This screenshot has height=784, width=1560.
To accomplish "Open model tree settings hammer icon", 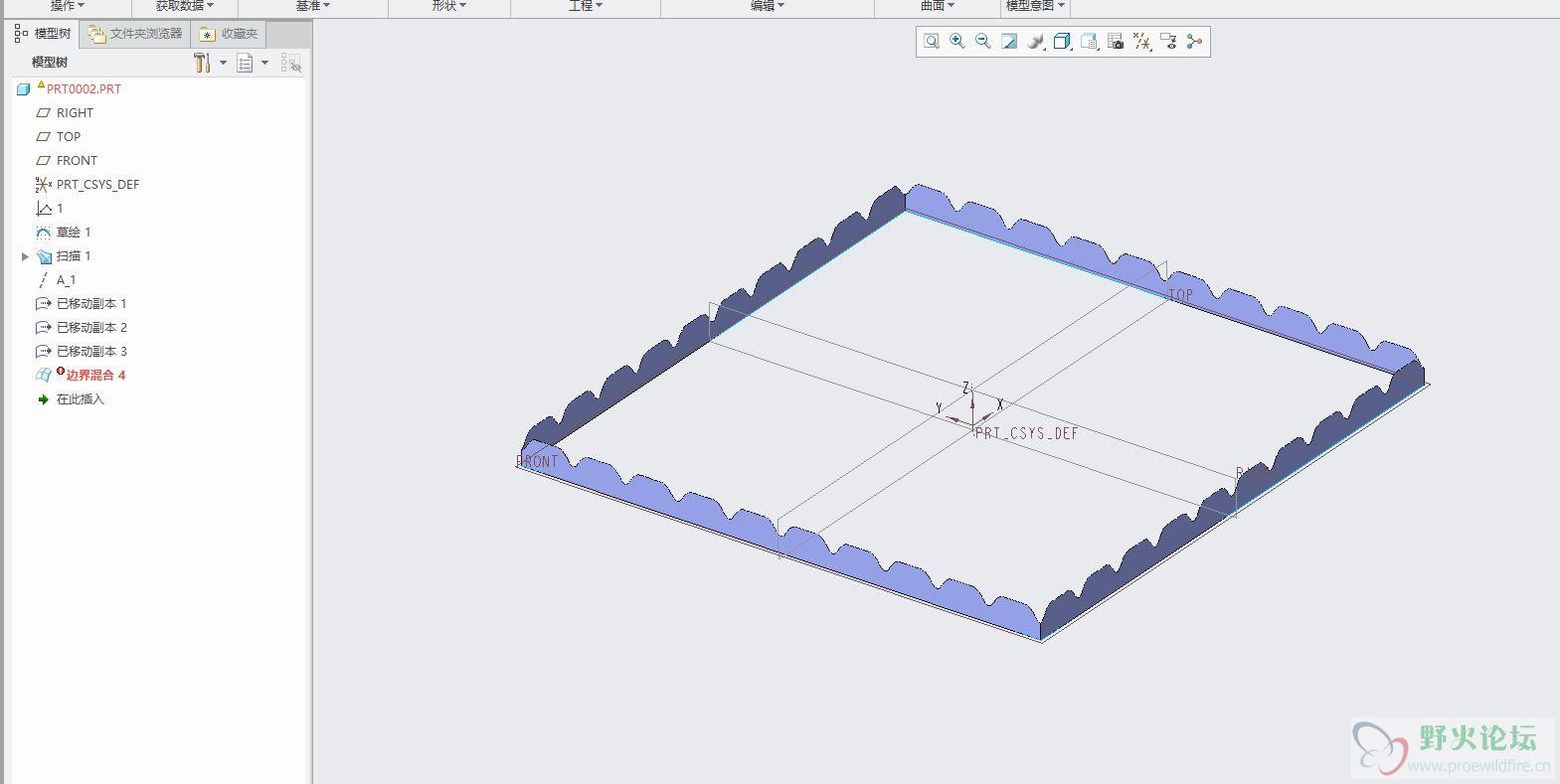I will tap(202, 63).
